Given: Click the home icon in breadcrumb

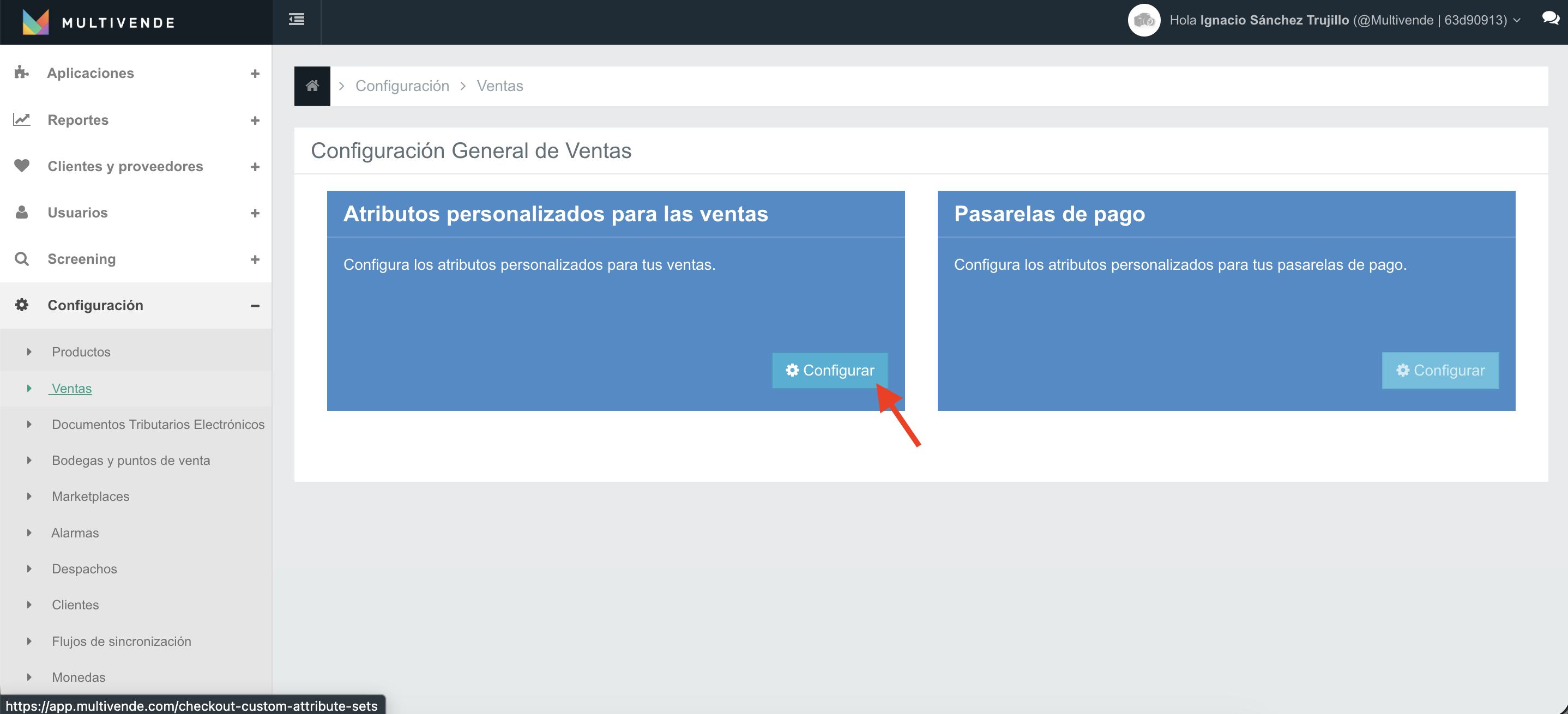Looking at the screenshot, I should (x=312, y=86).
